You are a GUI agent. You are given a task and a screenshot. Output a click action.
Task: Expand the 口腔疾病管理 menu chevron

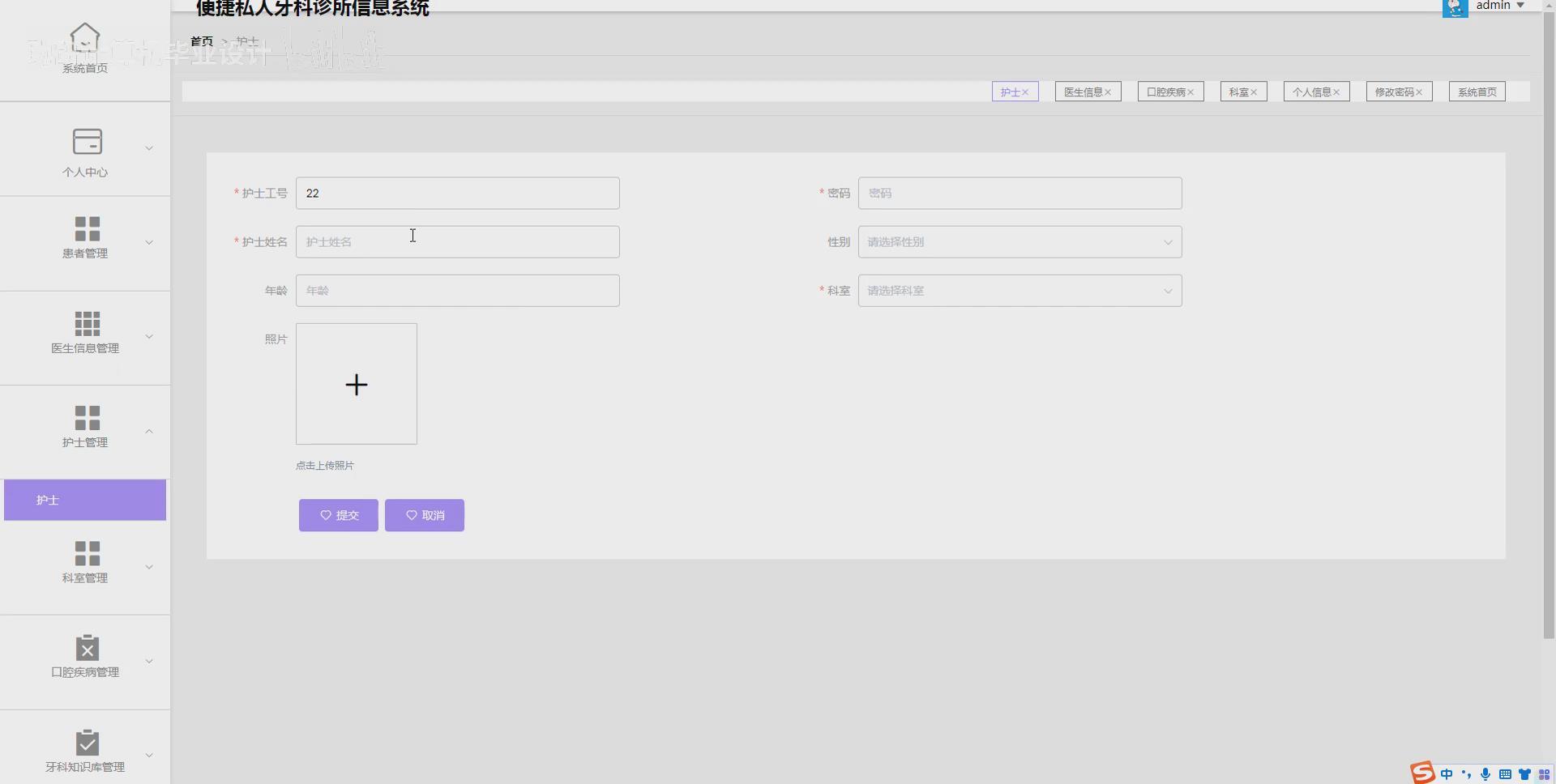pos(149,661)
